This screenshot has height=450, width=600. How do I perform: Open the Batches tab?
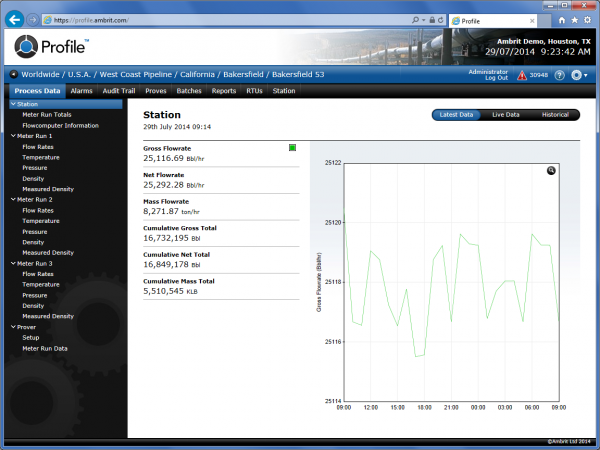pyautogui.click(x=189, y=91)
